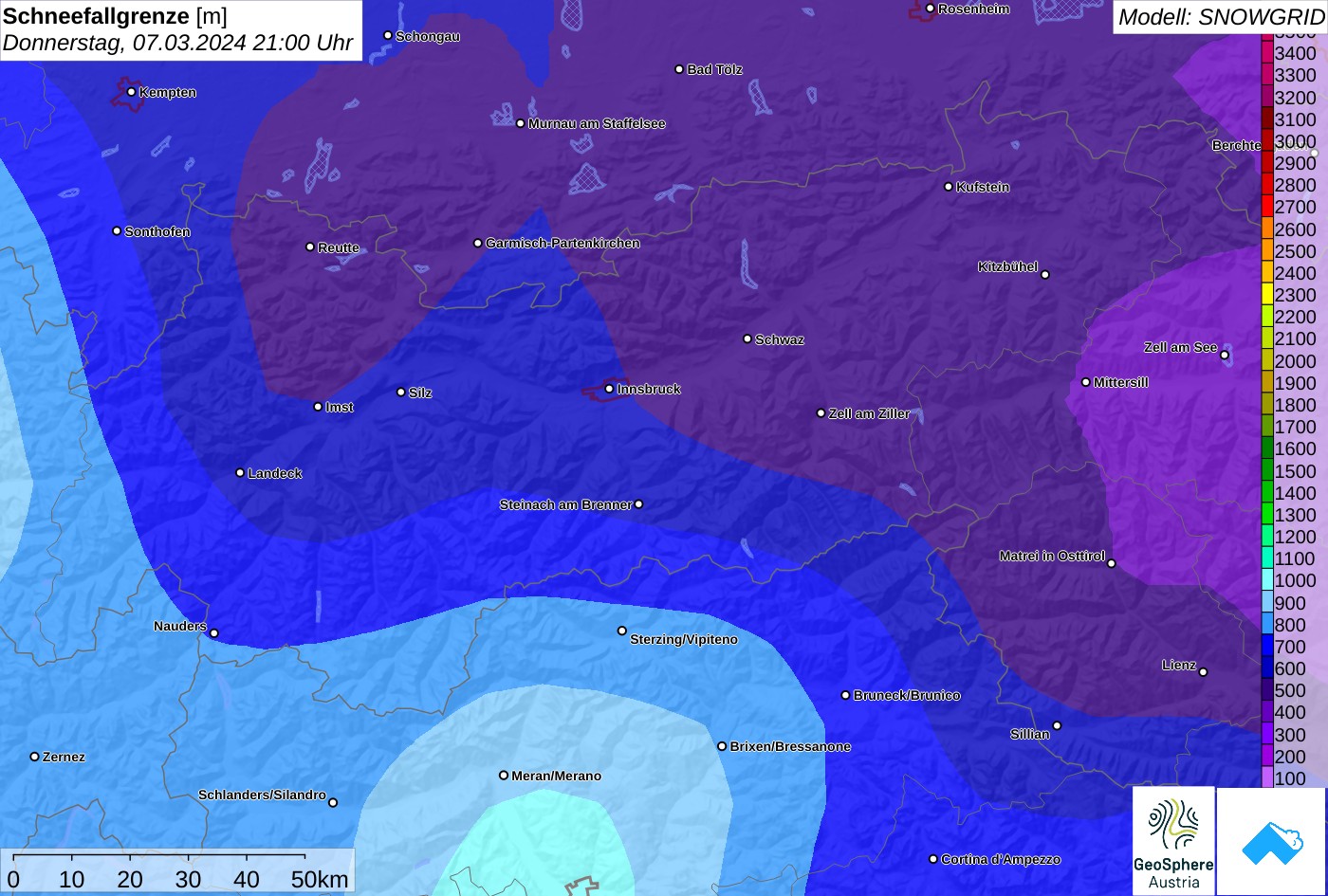Click the Schwaz city label
The image size is (1328, 896).
coord(780,339)
